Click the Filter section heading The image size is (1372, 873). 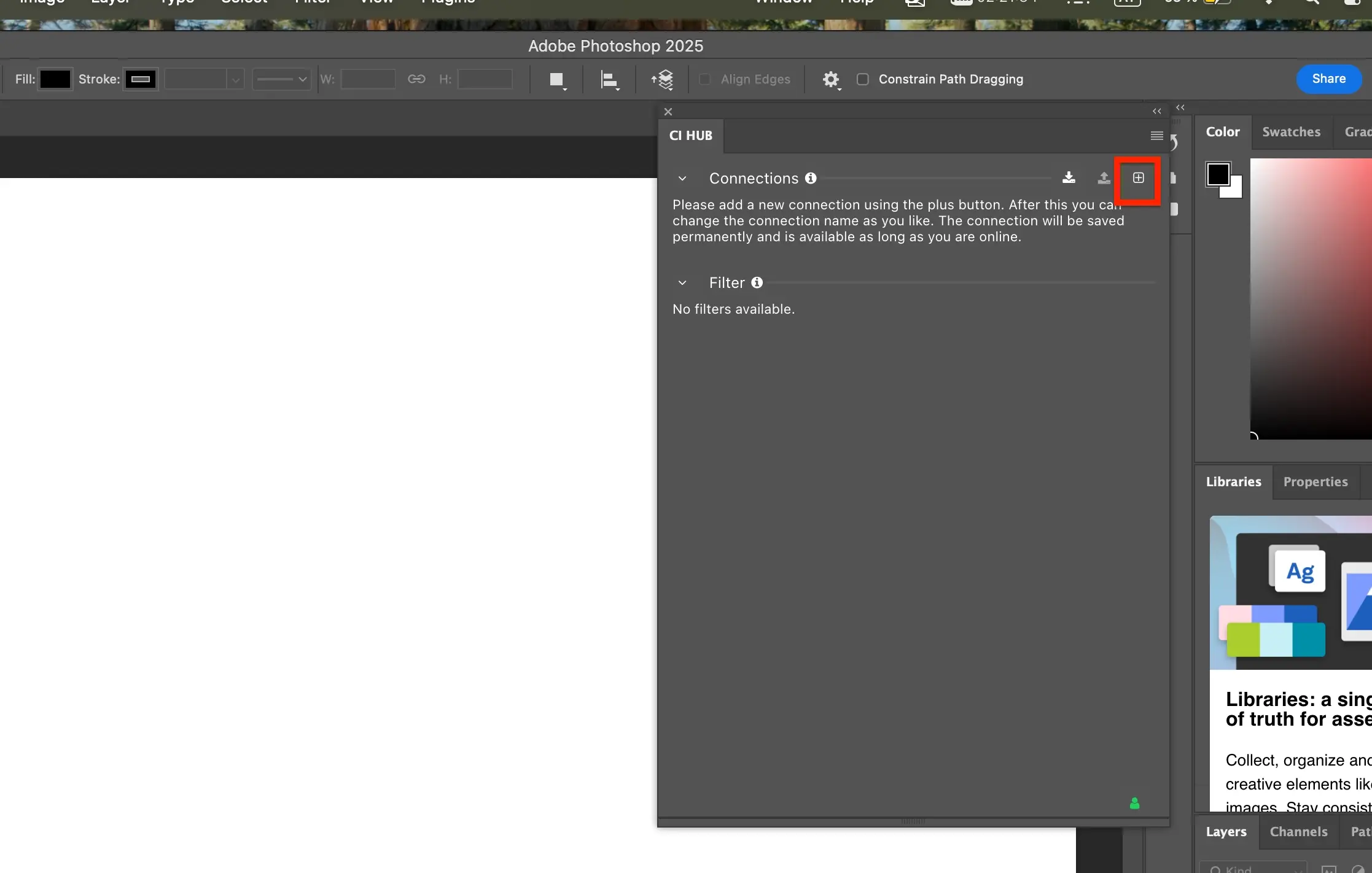727,283
